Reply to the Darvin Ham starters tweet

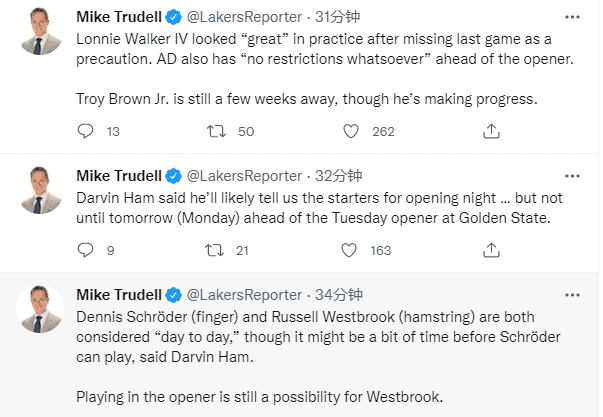(85, 250)
